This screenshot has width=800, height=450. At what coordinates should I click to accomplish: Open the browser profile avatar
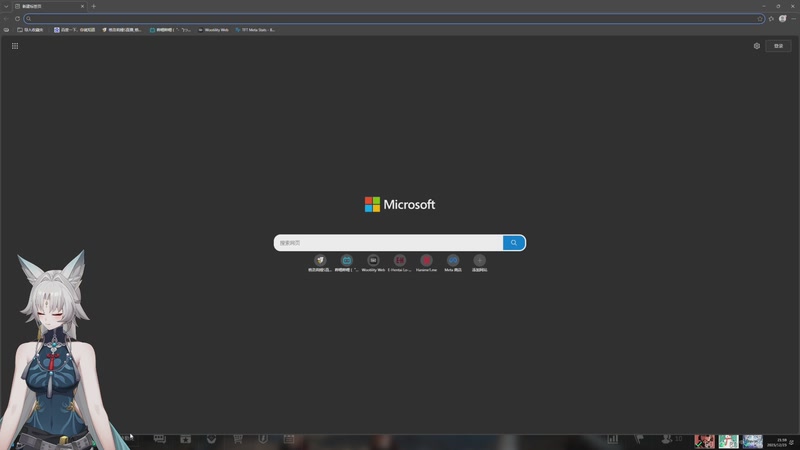pos(783,18)
